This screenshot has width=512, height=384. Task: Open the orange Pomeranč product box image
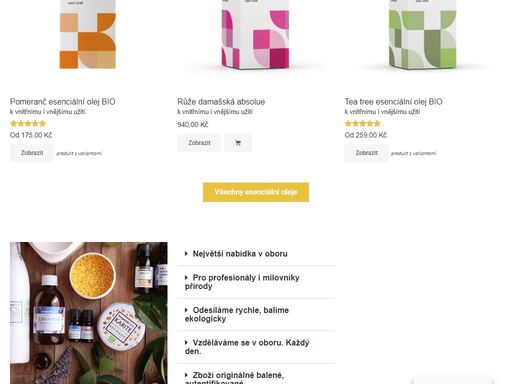tap(88, 35)
